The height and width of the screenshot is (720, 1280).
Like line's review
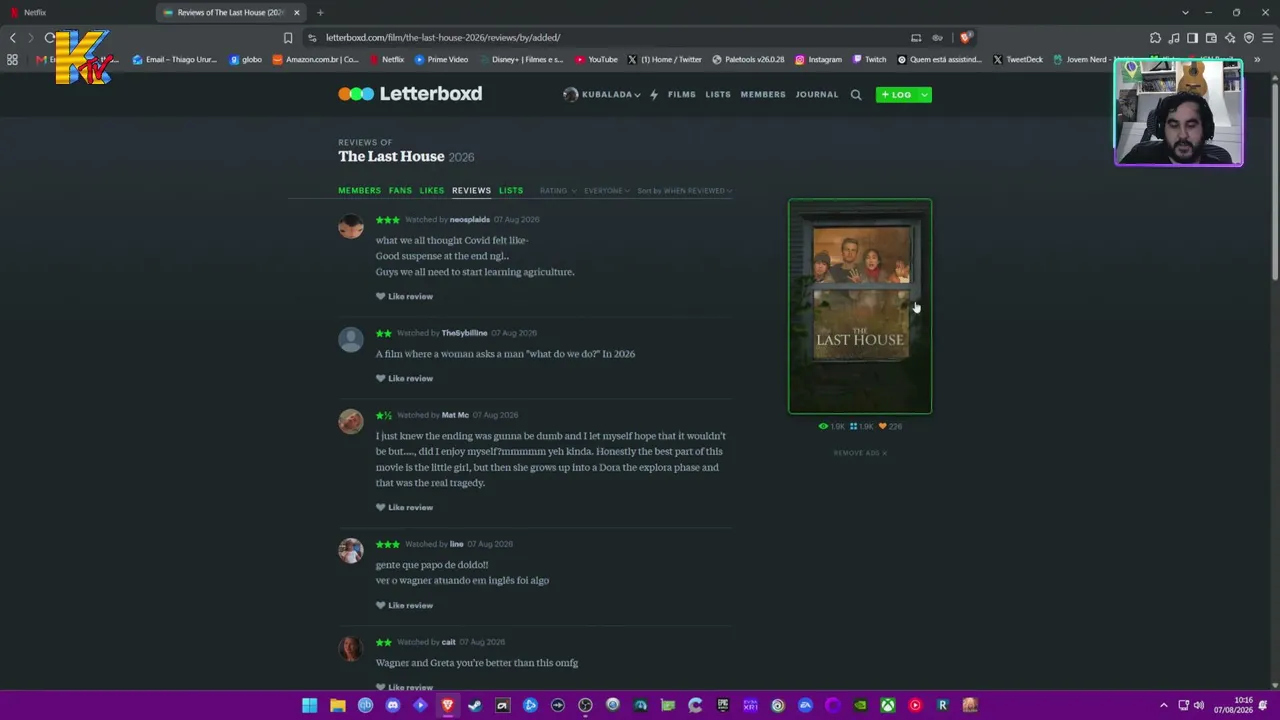[x=404, y=606]
